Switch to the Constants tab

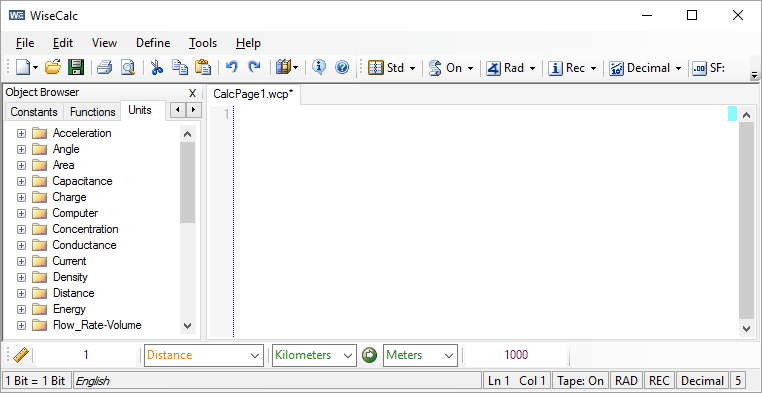pyautogui.click(x=34, y=112)
